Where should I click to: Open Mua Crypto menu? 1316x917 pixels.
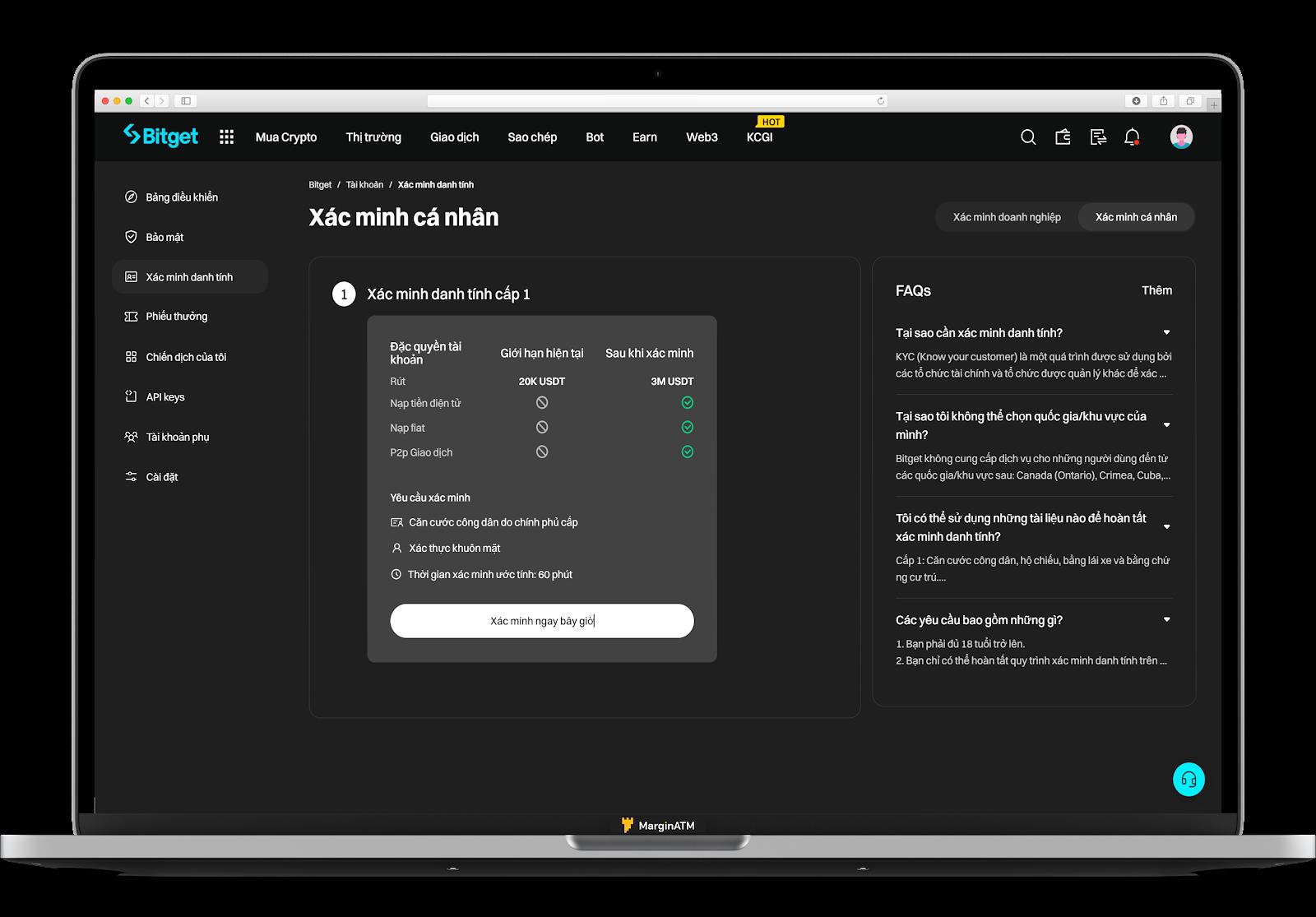286,137
